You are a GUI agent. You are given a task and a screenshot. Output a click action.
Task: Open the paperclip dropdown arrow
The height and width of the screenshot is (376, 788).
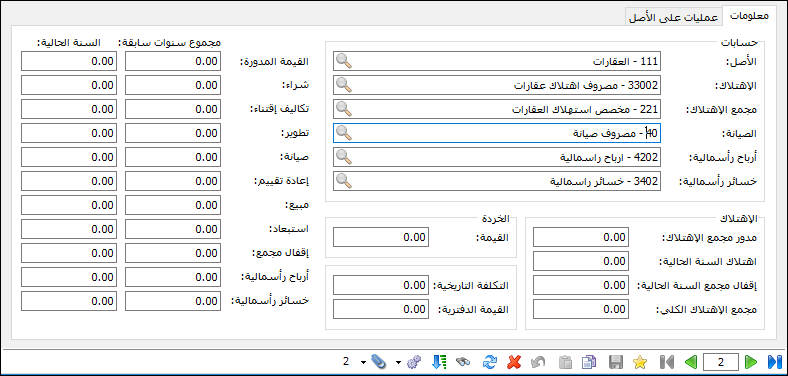coord(363,362)
